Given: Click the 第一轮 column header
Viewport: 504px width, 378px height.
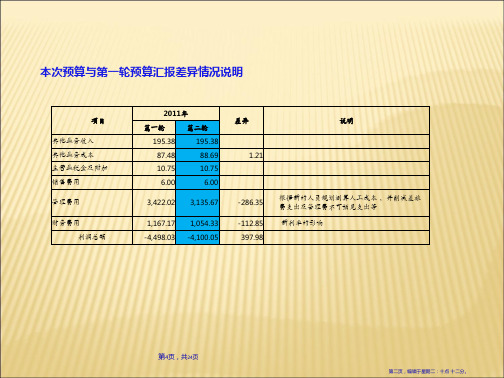Looking at the screenshot, I should click(154, 128).
